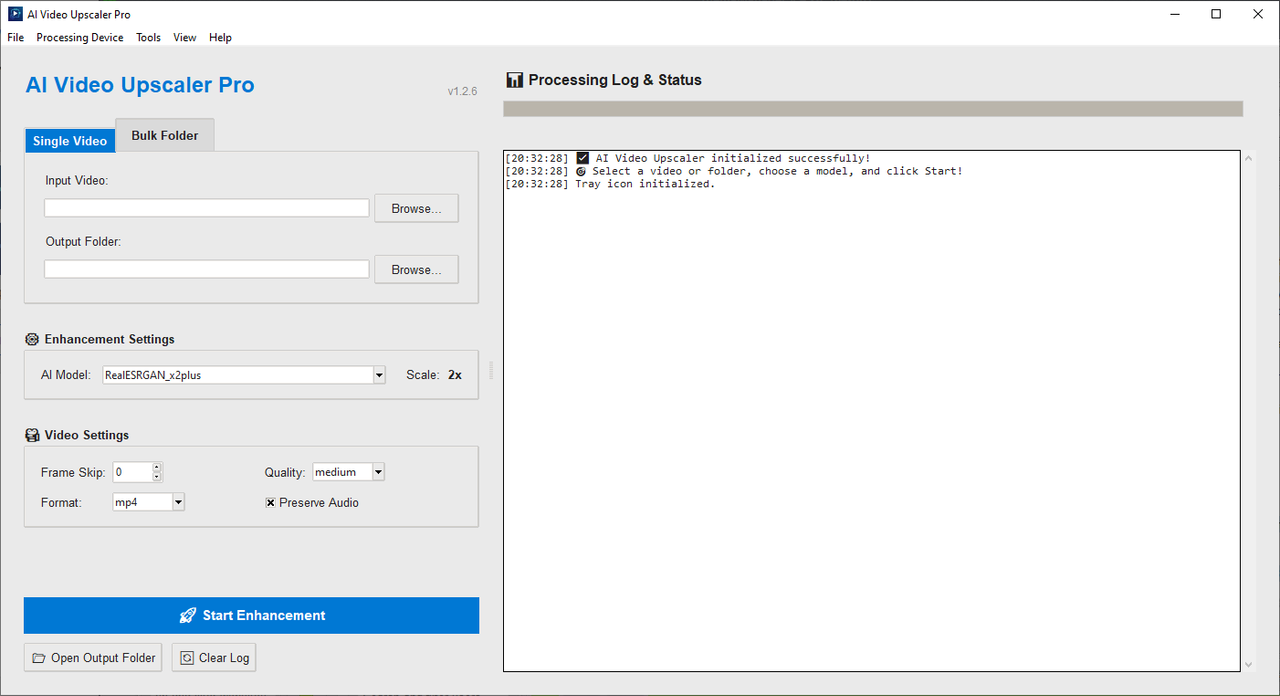The width and height of the screenshot is (1280, 696).
Task: Click the gear icon beside Enhancement Settings
Action: pos(32,340)
